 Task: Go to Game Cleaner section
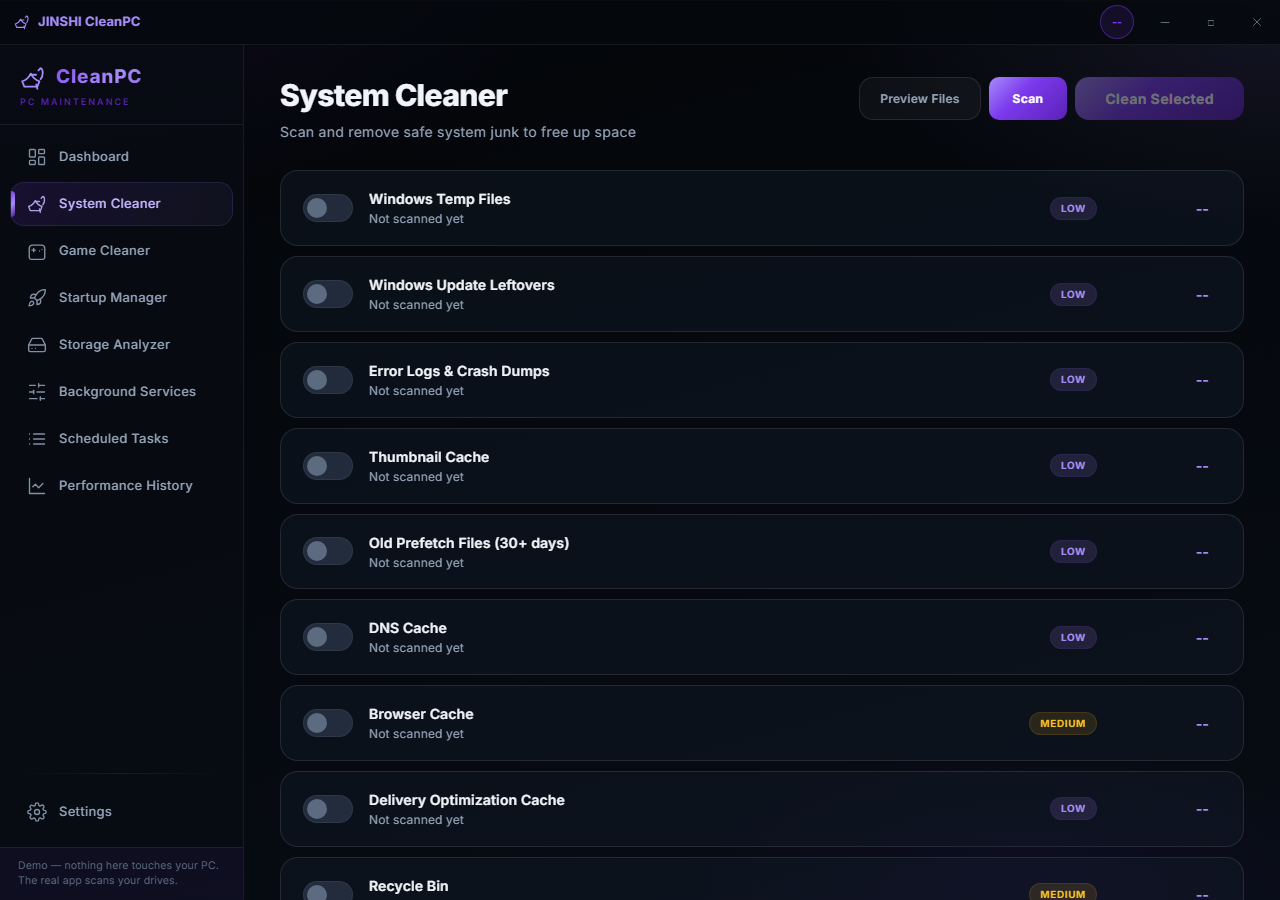pos(122,251)
